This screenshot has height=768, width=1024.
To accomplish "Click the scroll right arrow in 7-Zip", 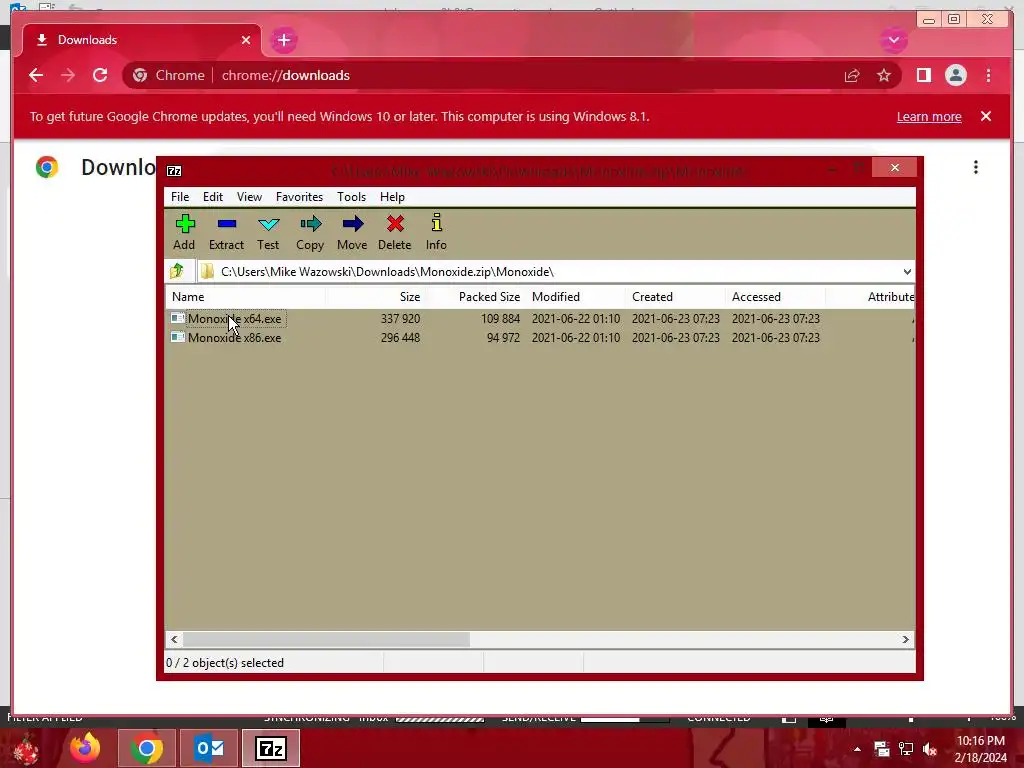I will (905, 639).
